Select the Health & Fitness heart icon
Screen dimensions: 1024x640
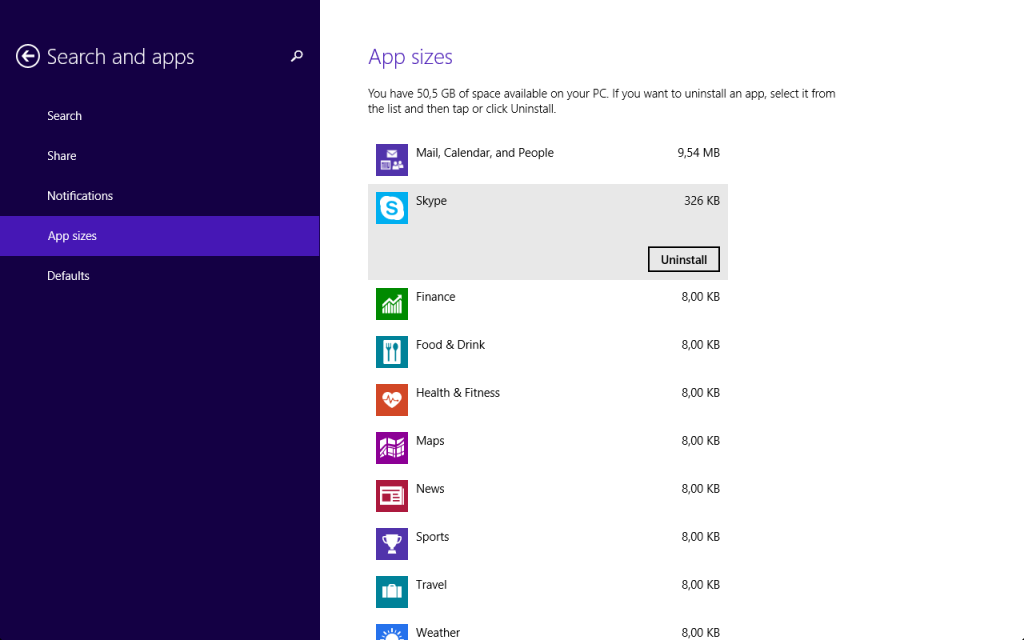click(392, 400)
